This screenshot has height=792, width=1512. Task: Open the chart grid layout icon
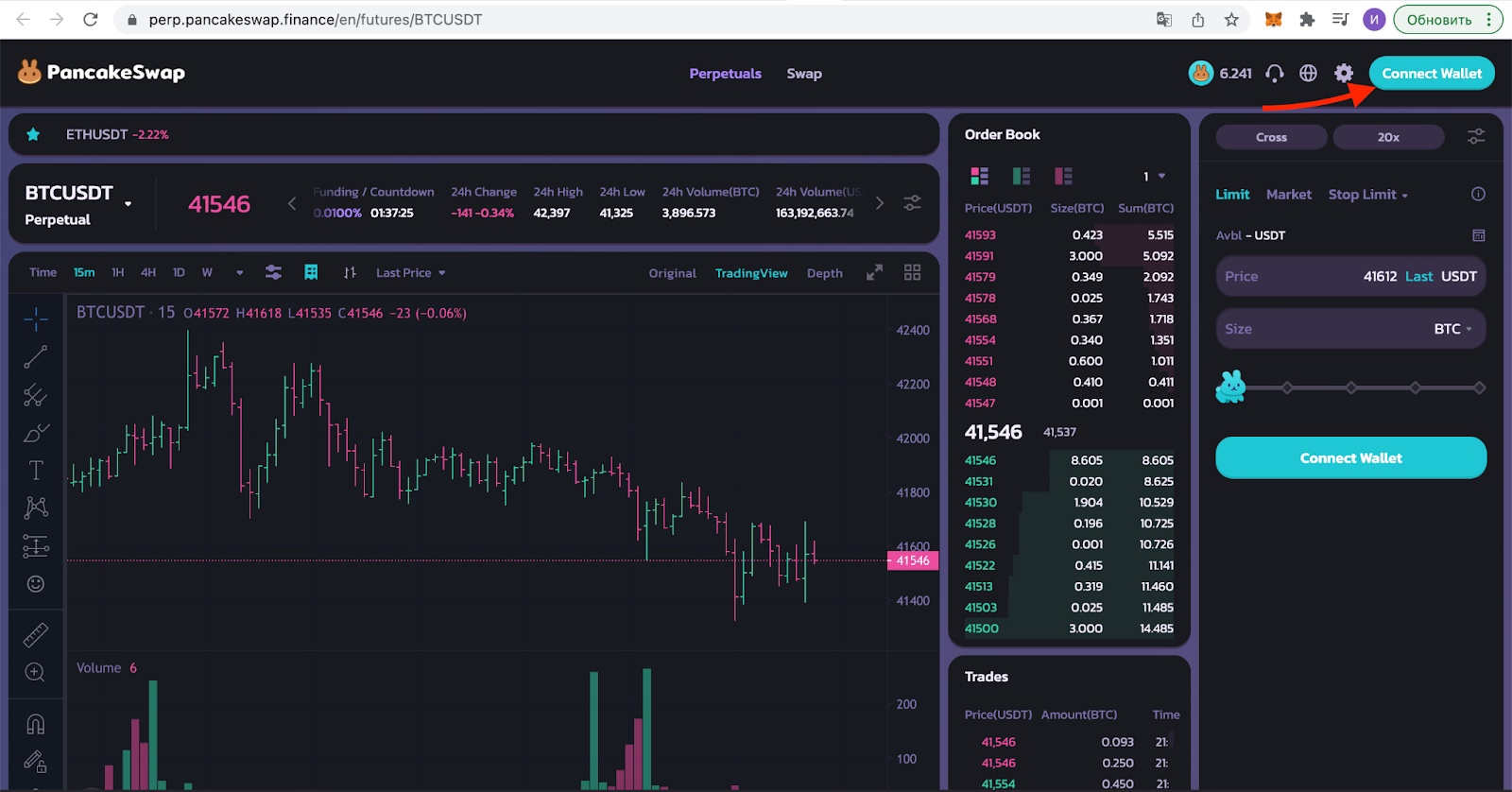click(912, 272)
